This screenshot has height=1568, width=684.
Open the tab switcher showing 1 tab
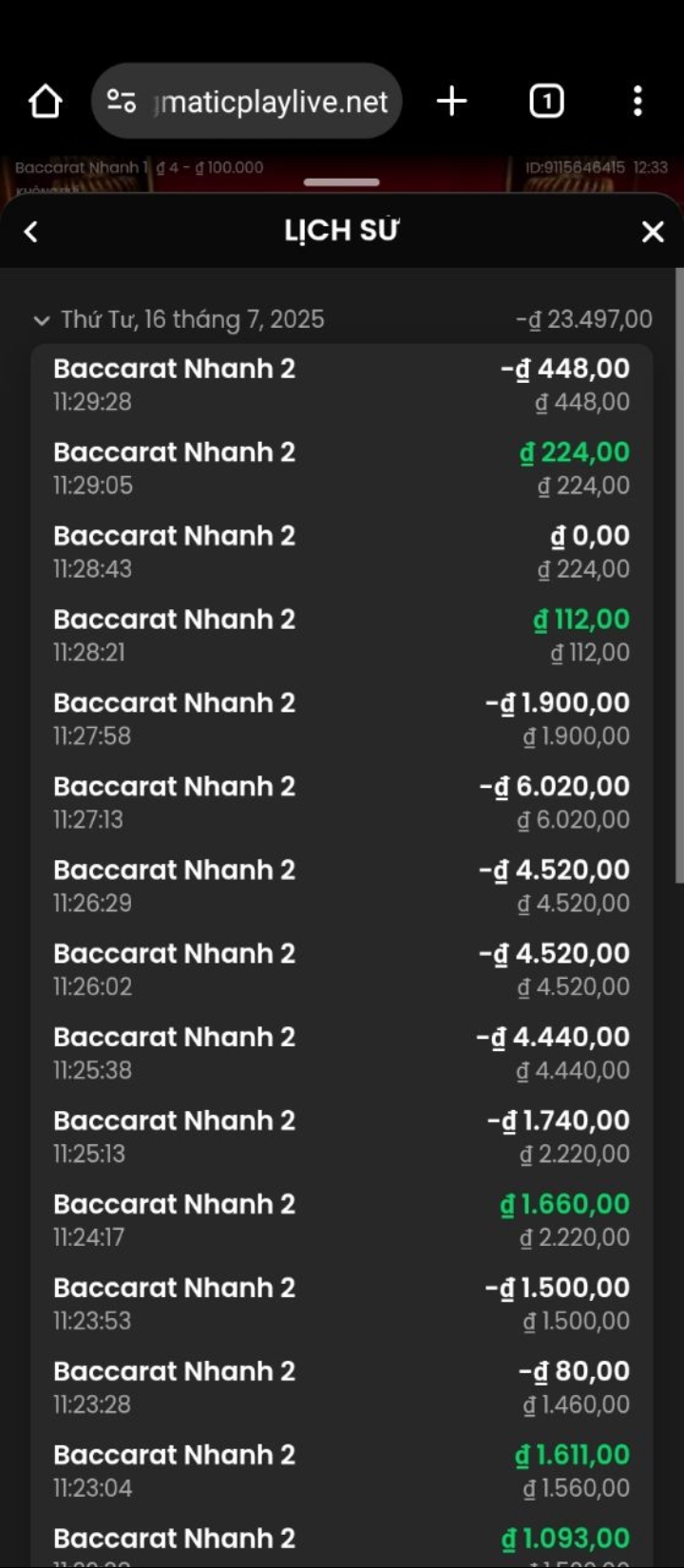pos(546,101)
